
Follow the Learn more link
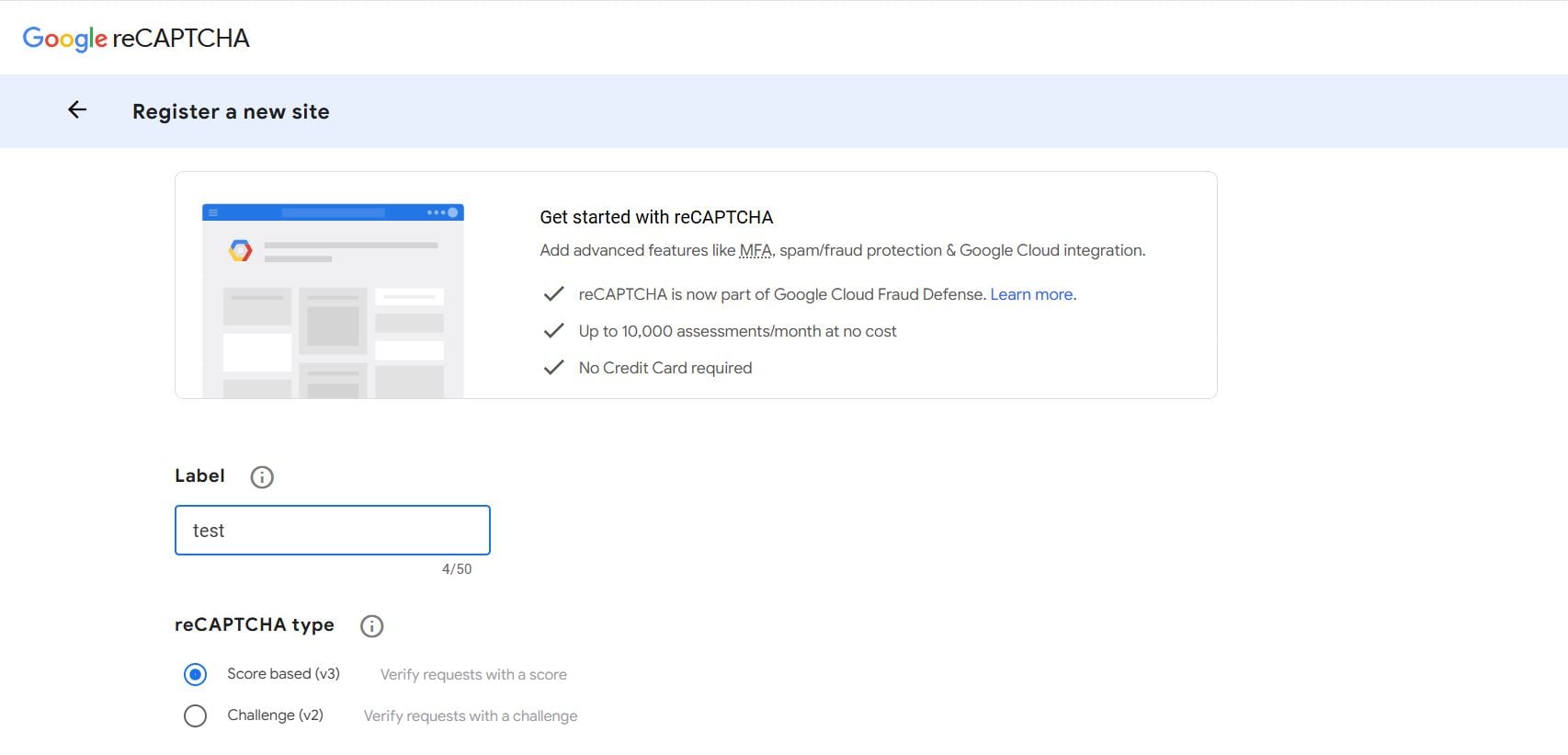coord(1031,294)
